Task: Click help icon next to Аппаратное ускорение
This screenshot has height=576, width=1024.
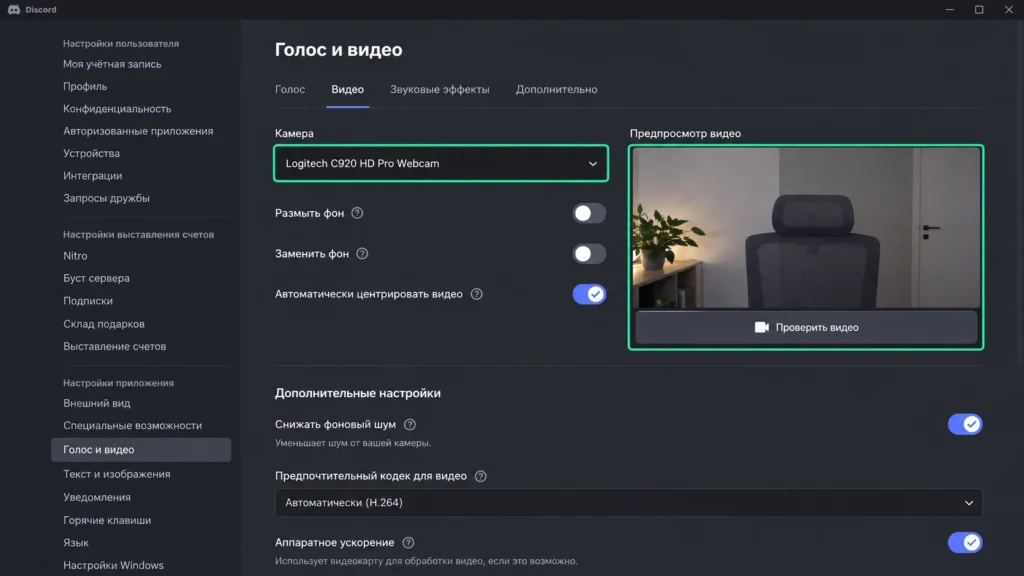Action: click(x=408, y=543)
